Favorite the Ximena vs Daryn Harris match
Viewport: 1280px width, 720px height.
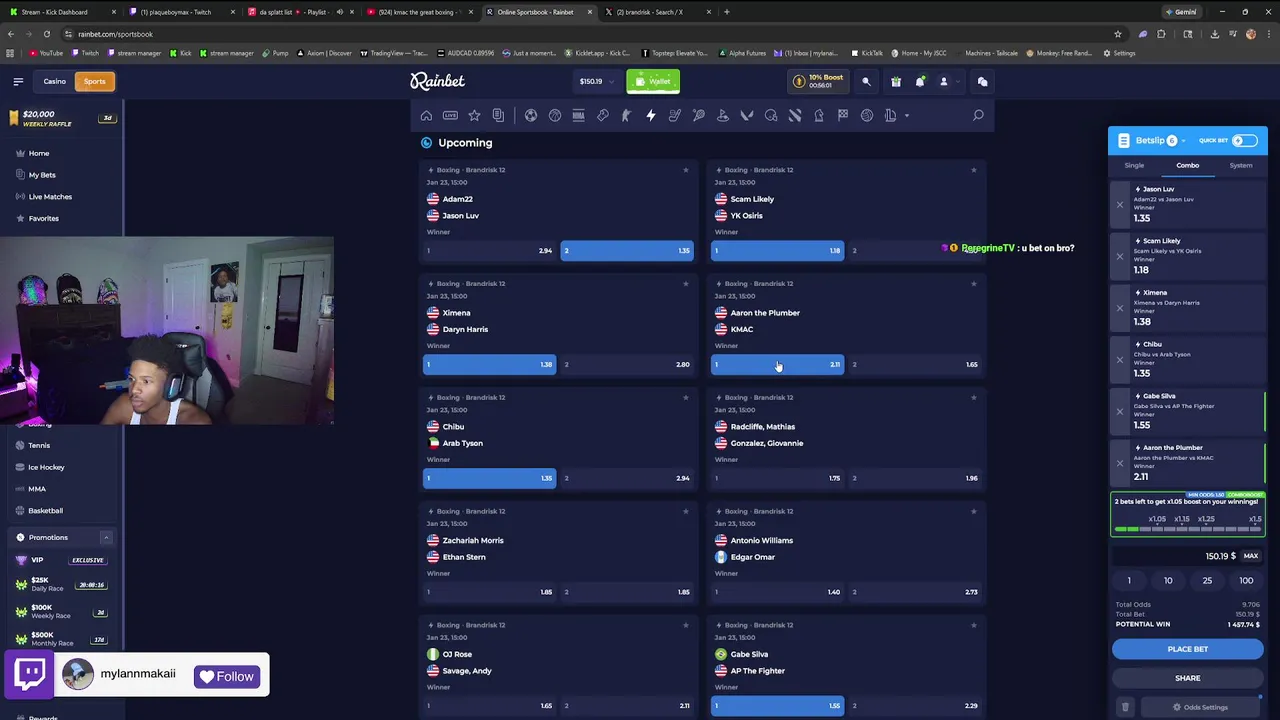point(685,284)
